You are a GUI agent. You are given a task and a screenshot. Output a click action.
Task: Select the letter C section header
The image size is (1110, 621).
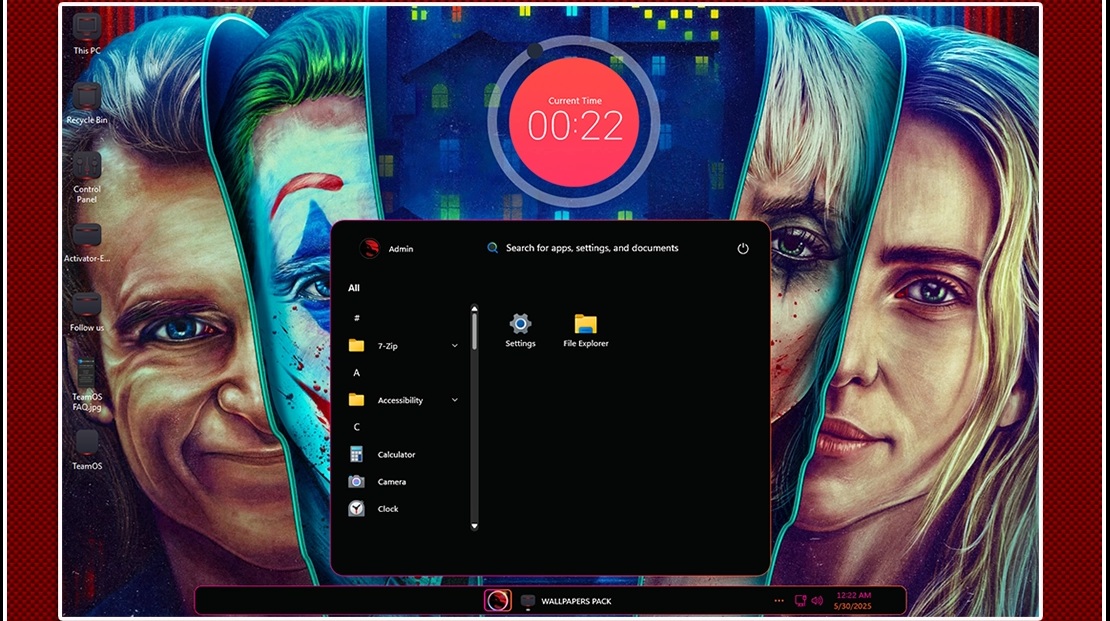tap(356, 427)
